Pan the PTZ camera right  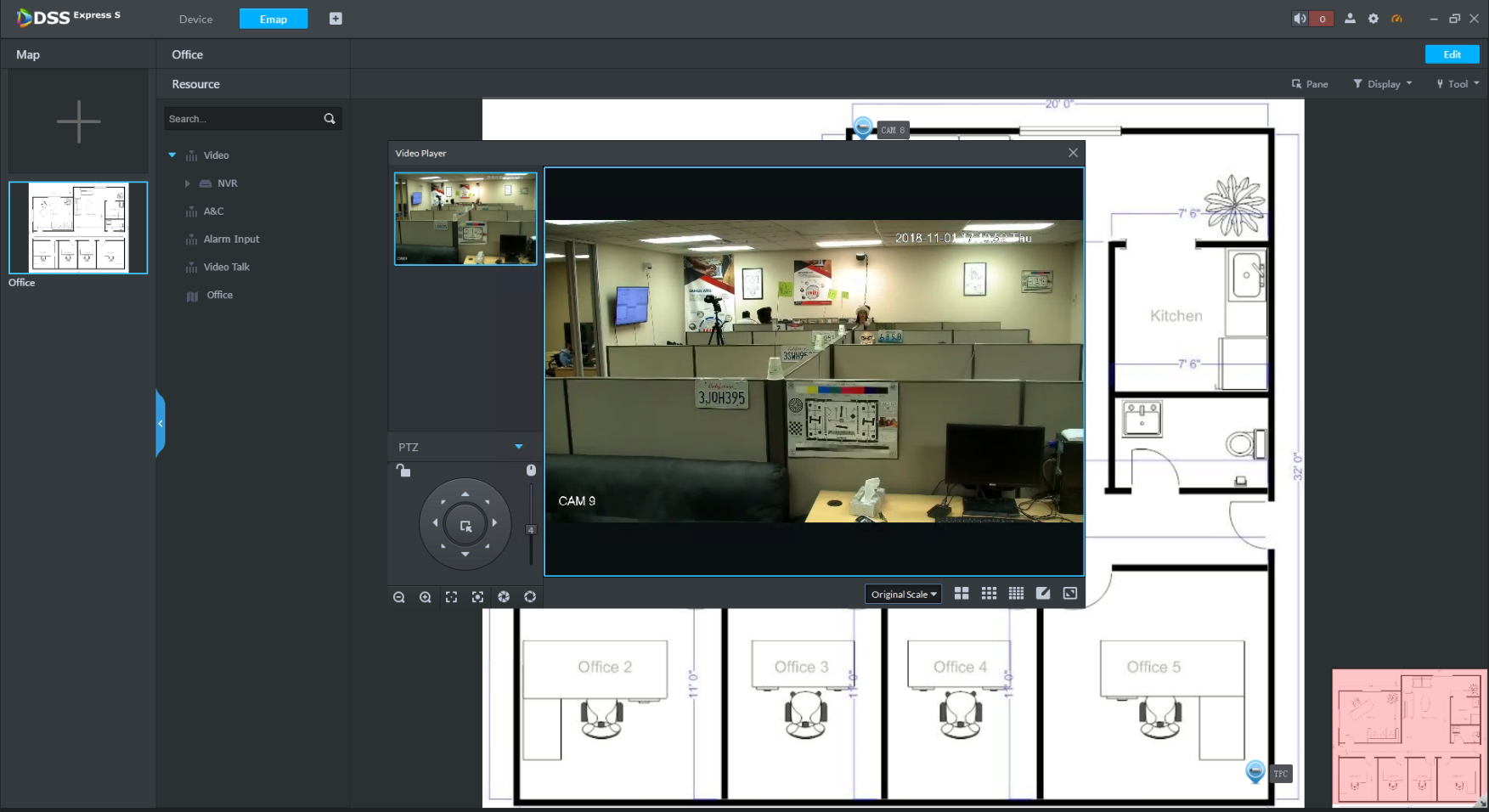click(494, 523)
